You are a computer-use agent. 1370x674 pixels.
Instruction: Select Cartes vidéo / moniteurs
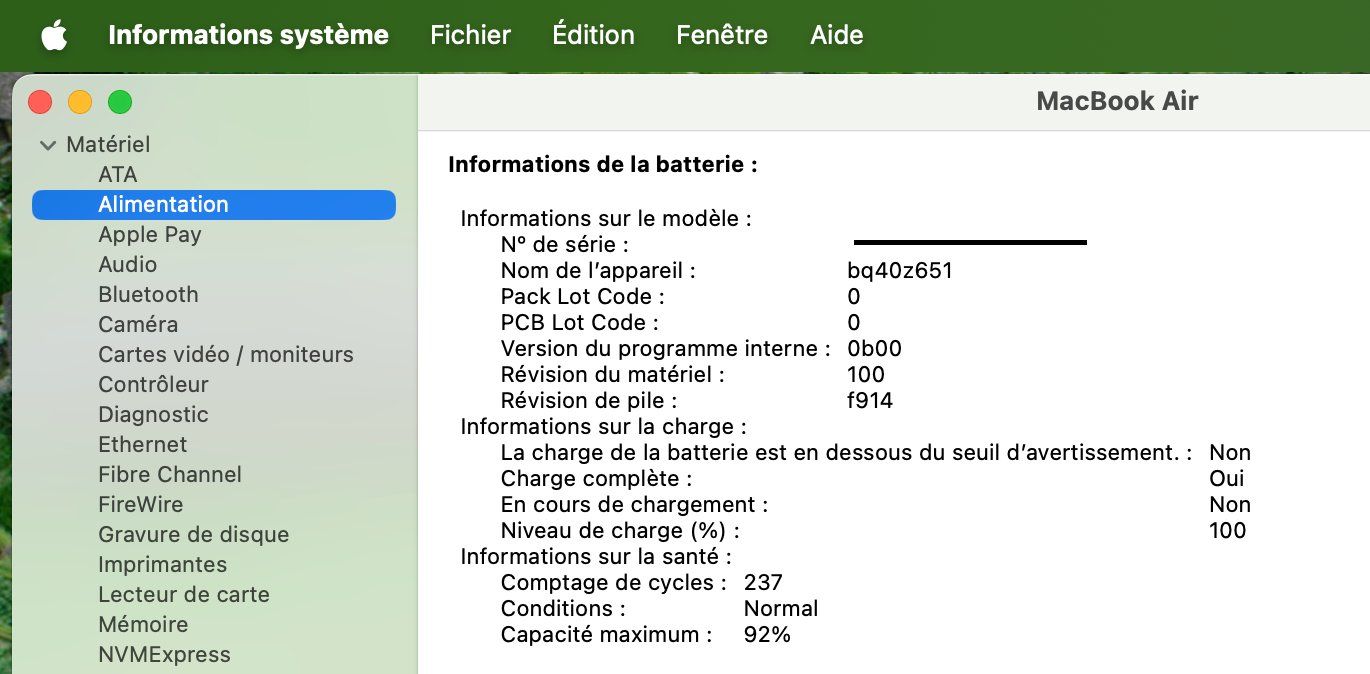(x=226, y=355)
